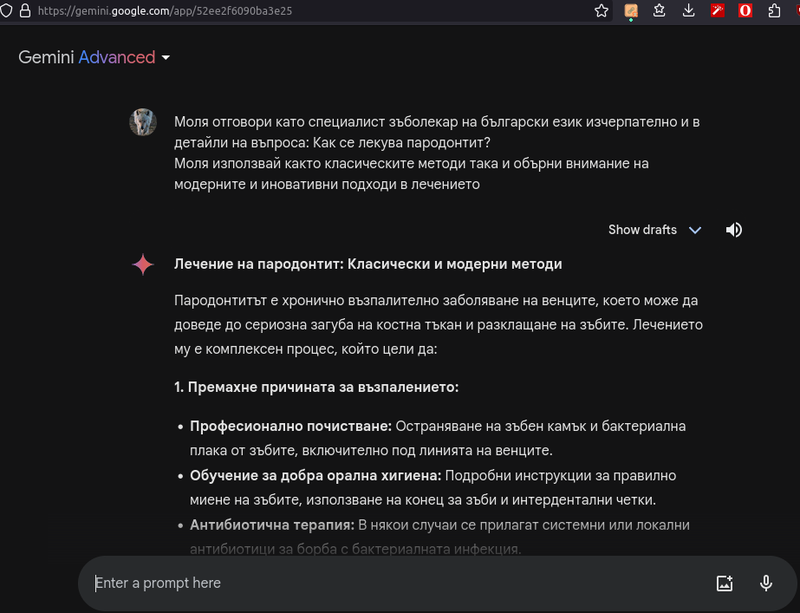This screenshot has height=613, width=800.
Task: Click the response heading "Лечение на пародонтит"
Action: click(x=368, y=264)
